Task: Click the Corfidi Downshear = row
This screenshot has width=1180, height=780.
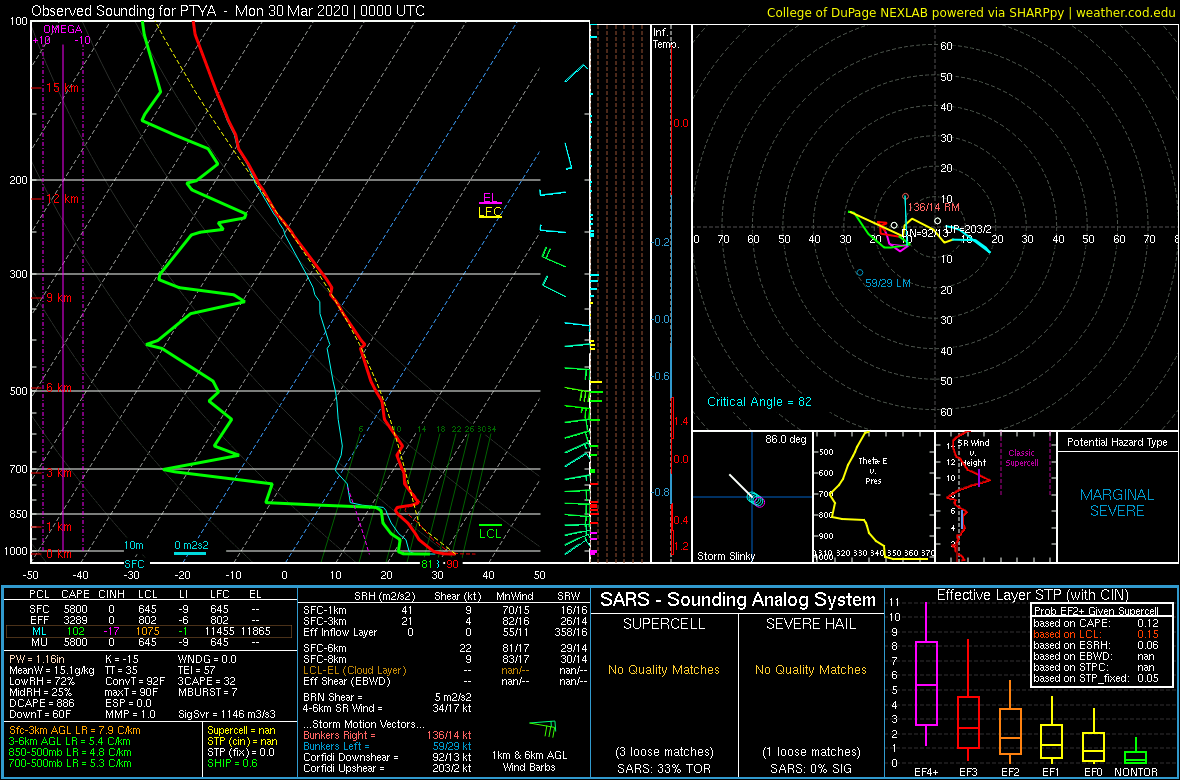Action: click(387, 757)
